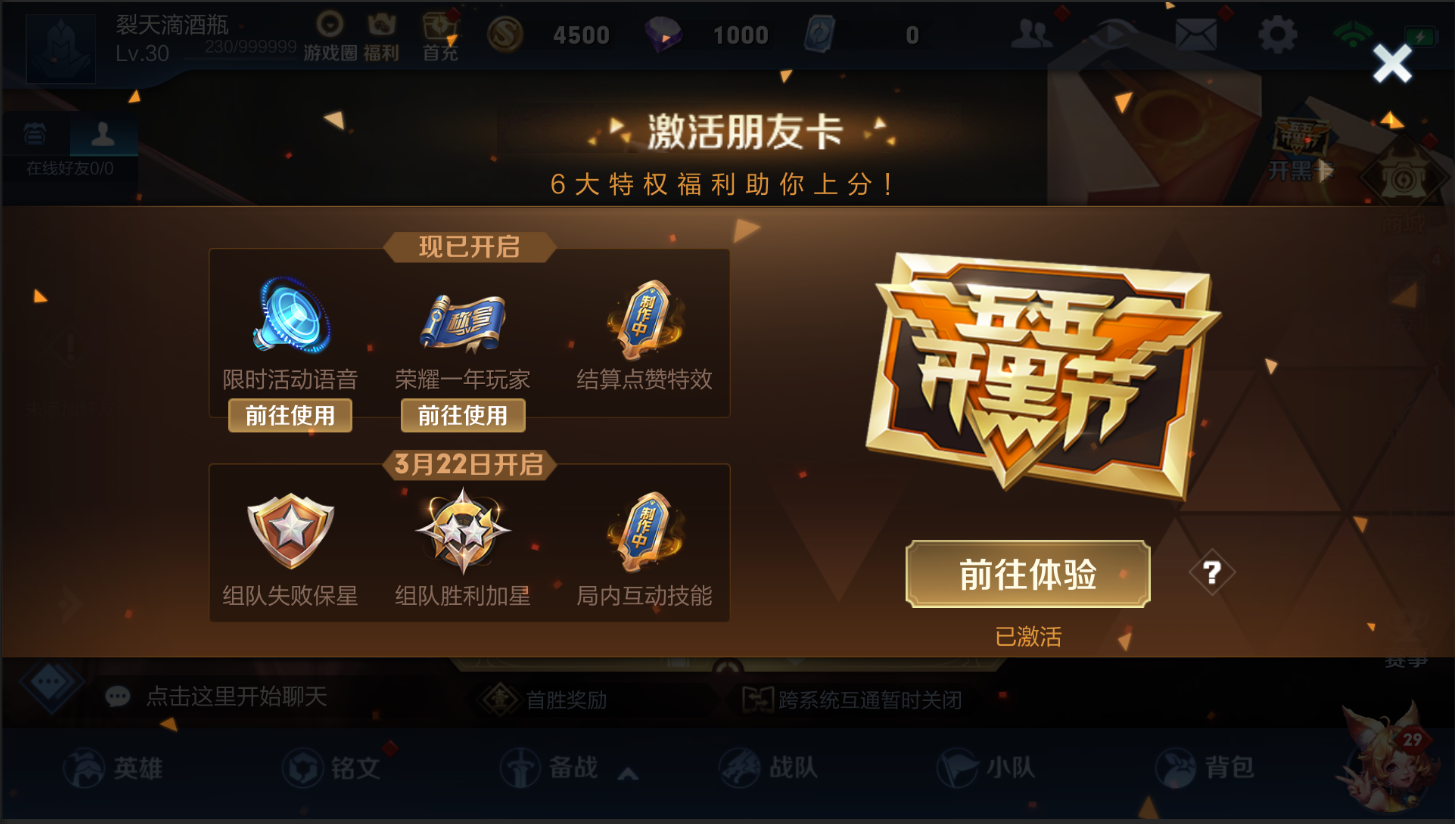Open the mail envelope icon
The height and width of the screenshot is (824, 1455).
(1195, 35)
